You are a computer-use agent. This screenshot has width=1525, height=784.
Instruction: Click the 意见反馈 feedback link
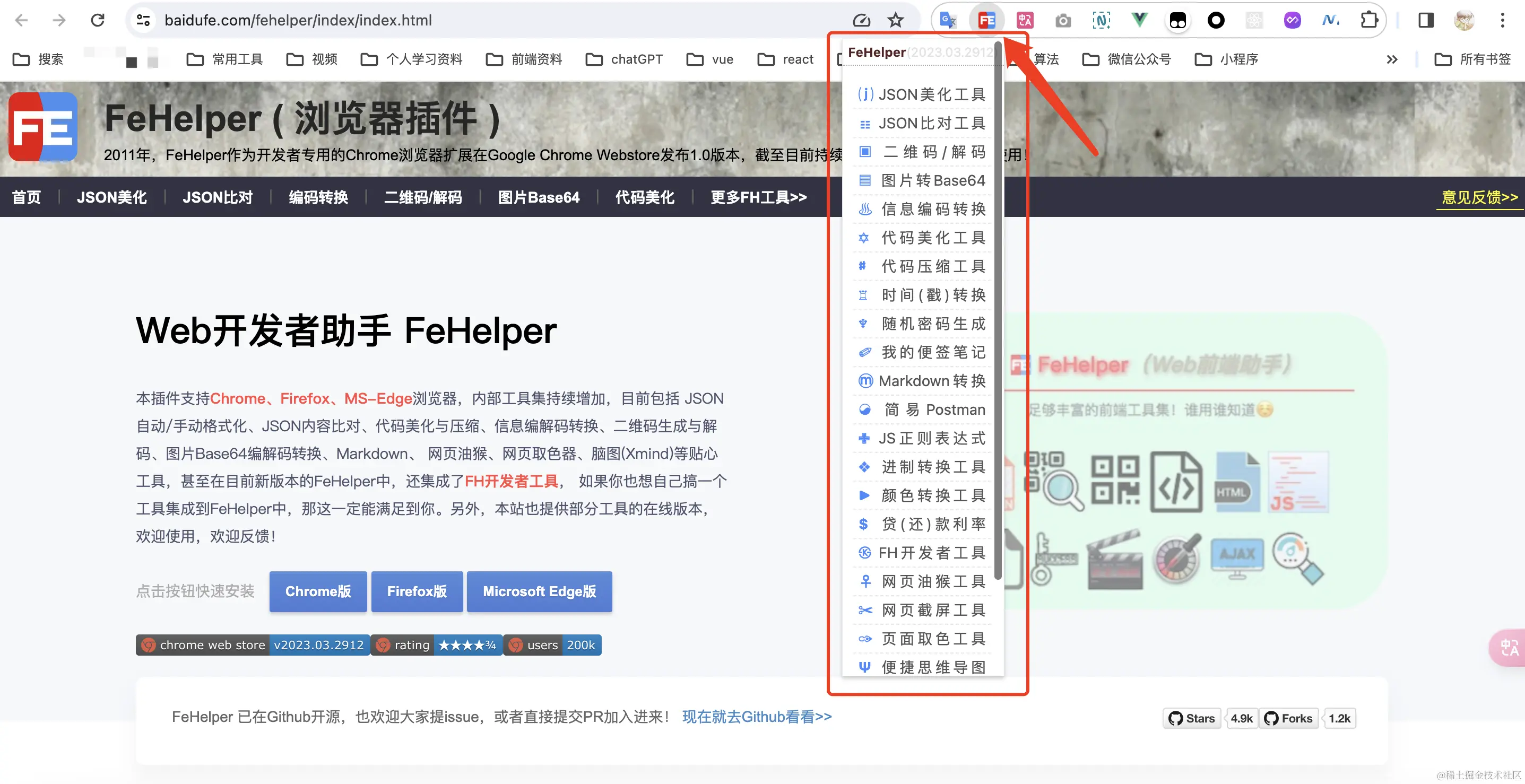pyautogui.click(x=1479, y=197)
